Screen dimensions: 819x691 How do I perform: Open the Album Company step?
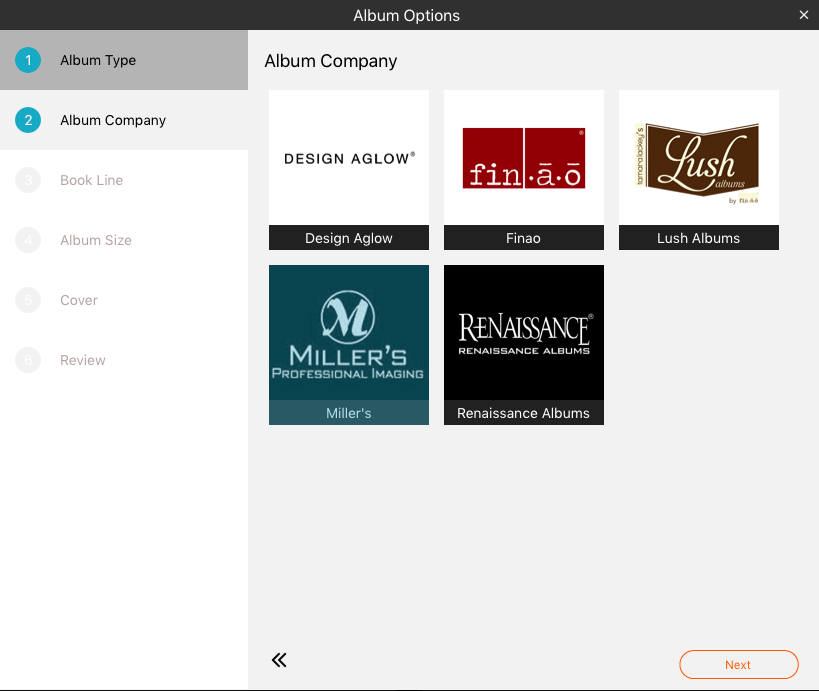pos(124,120)
